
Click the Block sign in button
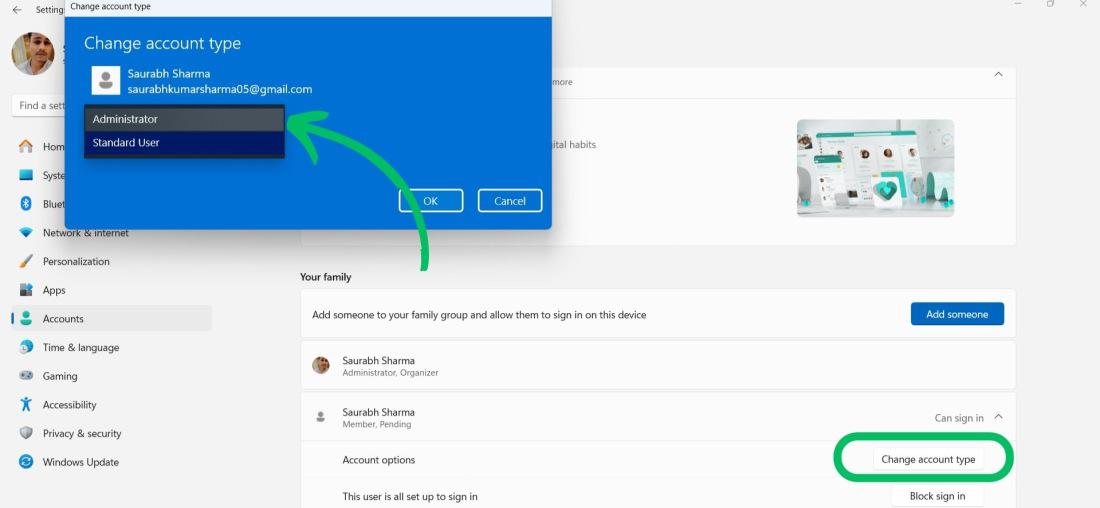937,496
